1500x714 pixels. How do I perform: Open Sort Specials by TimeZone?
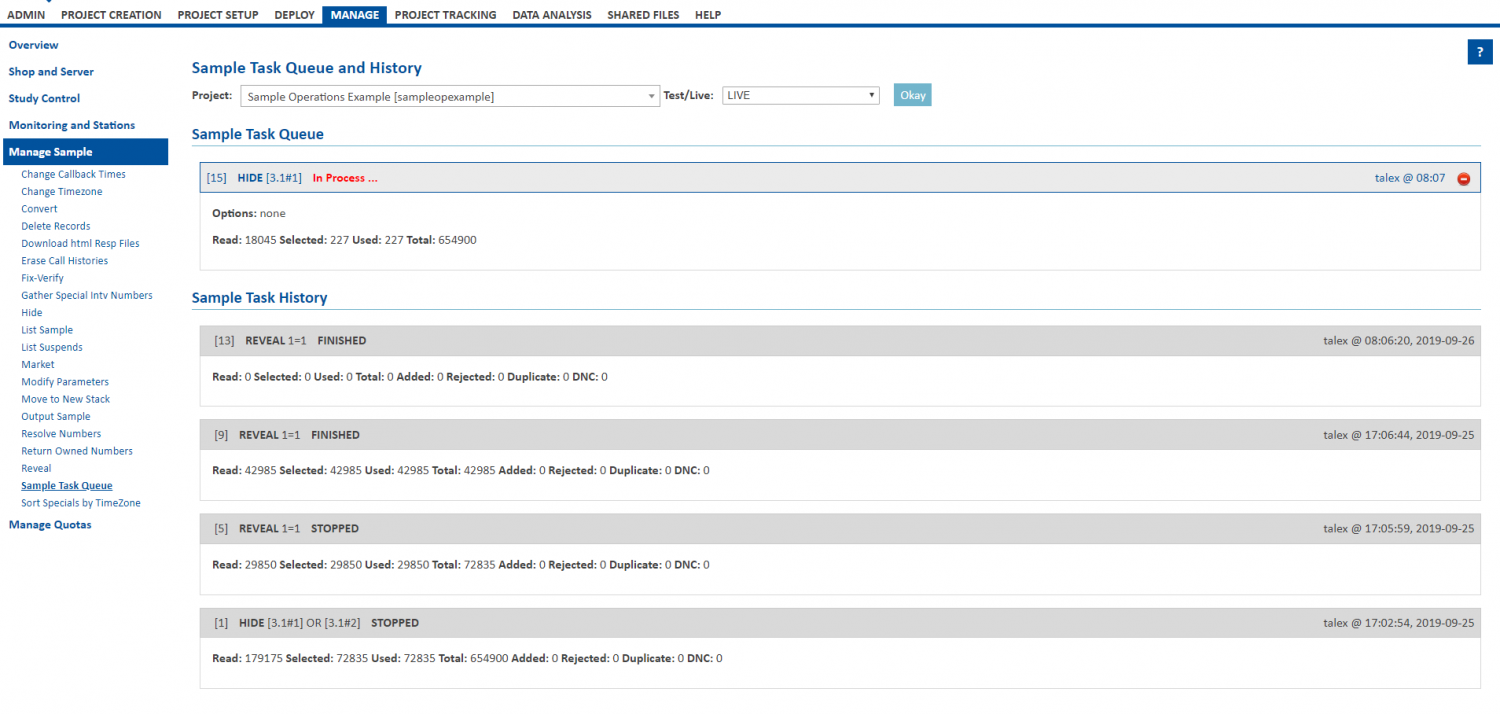click(80, 502)
